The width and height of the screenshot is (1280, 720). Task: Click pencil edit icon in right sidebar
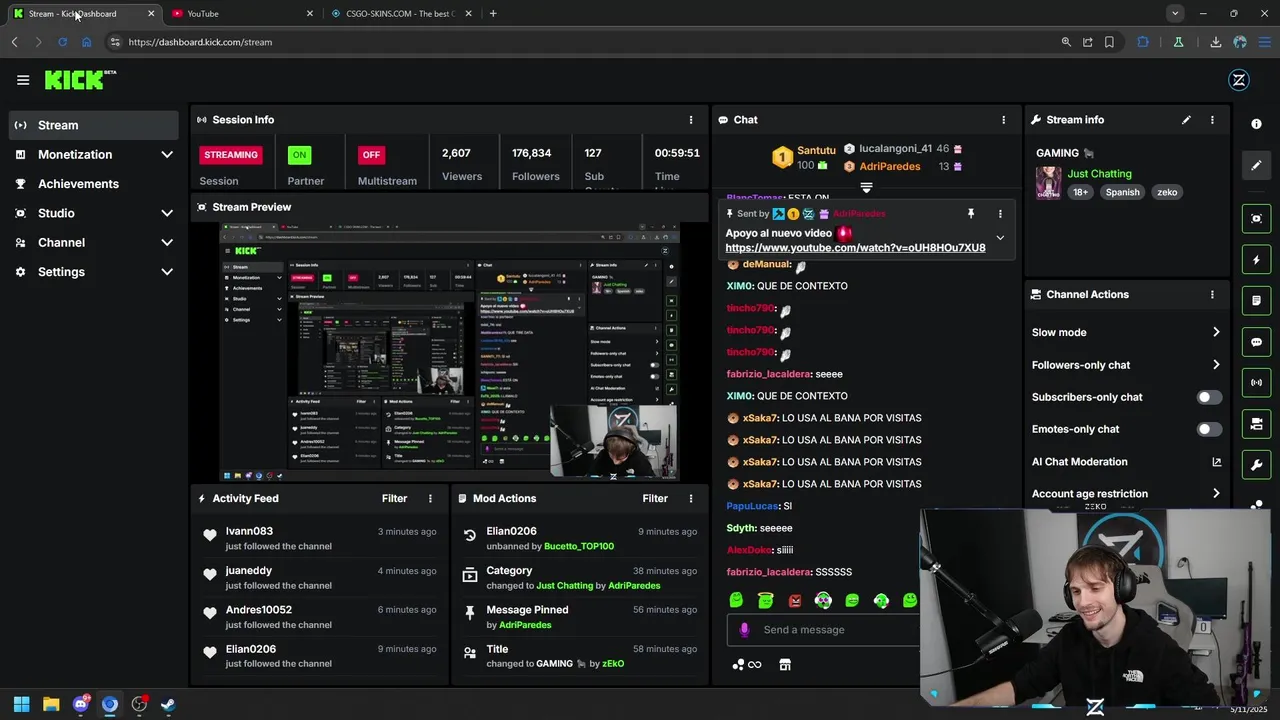[1257, 165]
